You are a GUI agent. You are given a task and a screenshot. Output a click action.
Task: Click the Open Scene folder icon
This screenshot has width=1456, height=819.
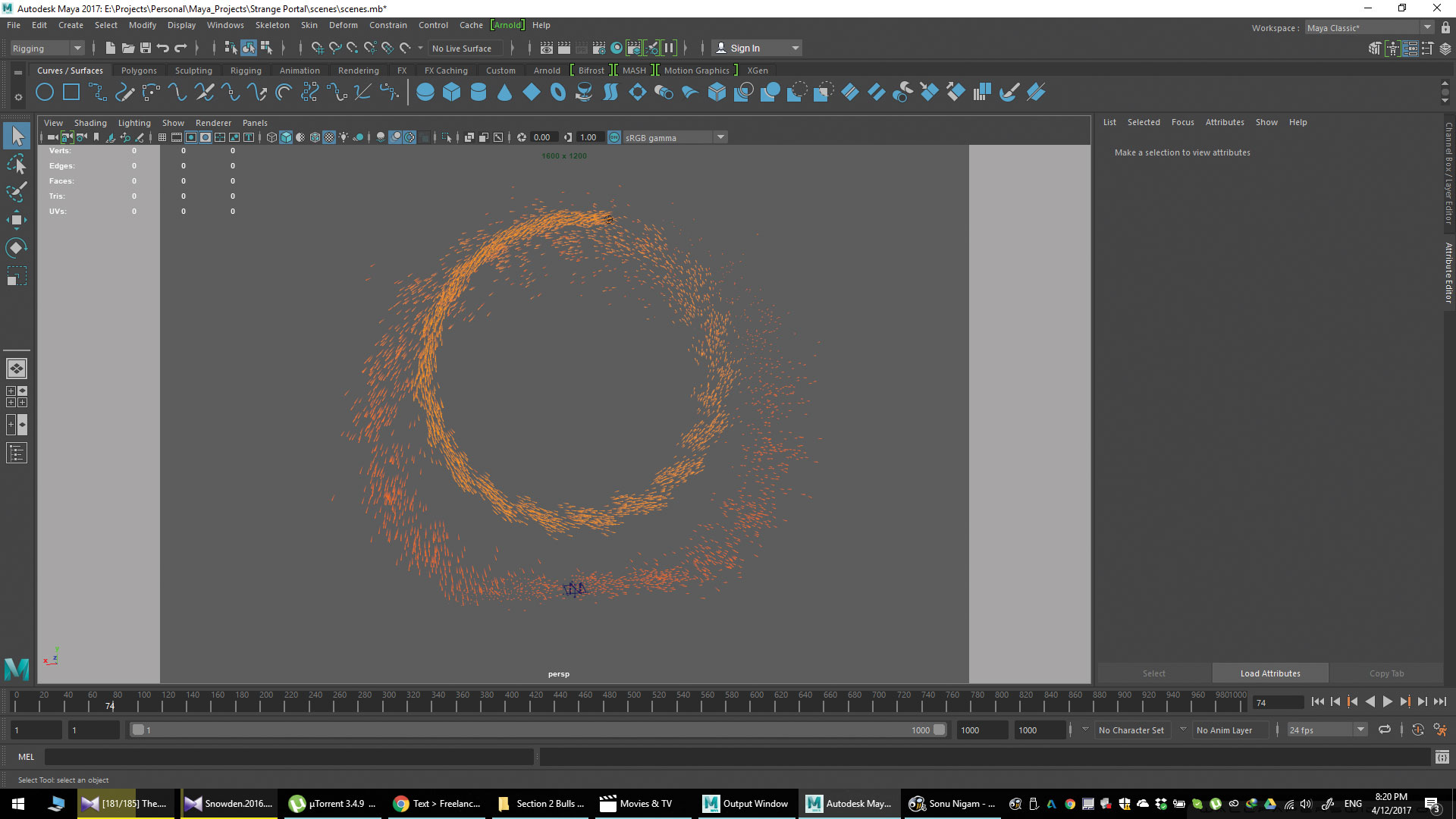point(128,49)
